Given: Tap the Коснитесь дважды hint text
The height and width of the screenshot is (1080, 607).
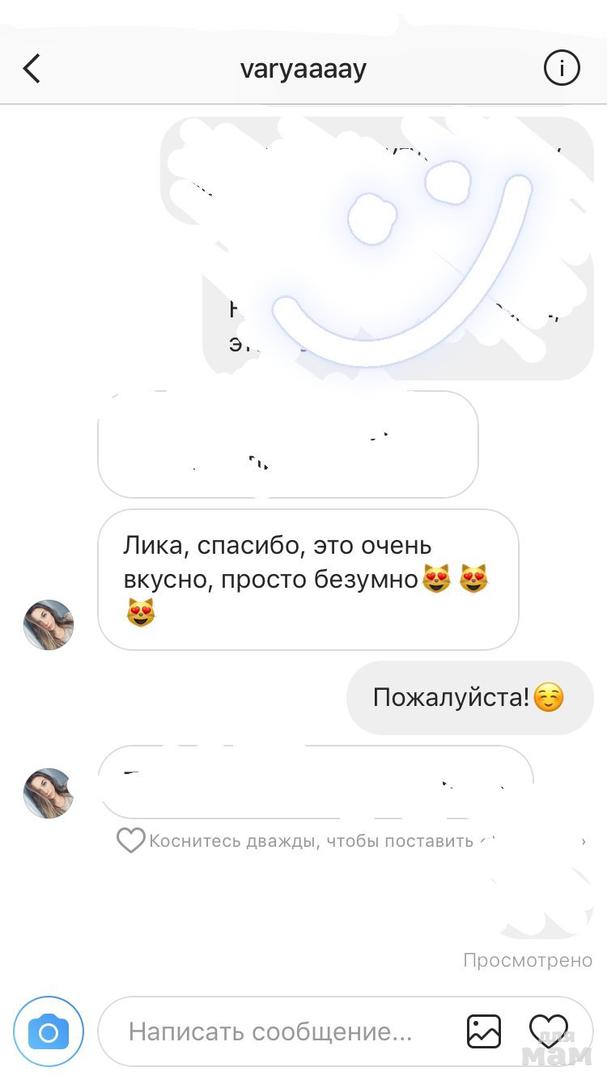Looking at the screenshot, I should click(x=311, y=841).
